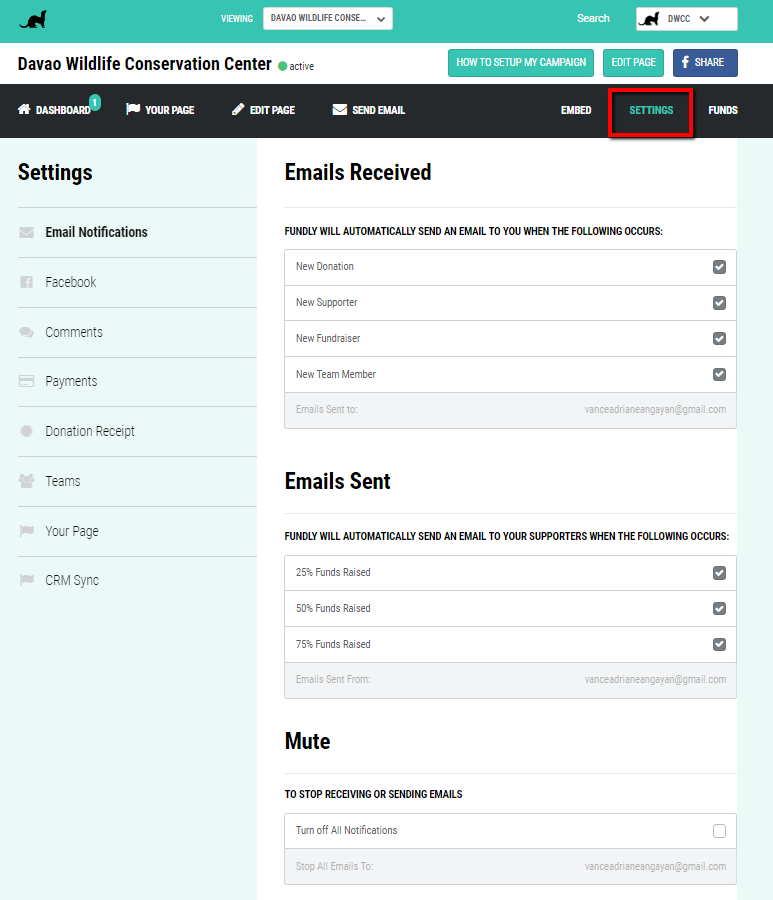
Task: Click the Facebook icon in the Settings sidebar
Action: 26,282
